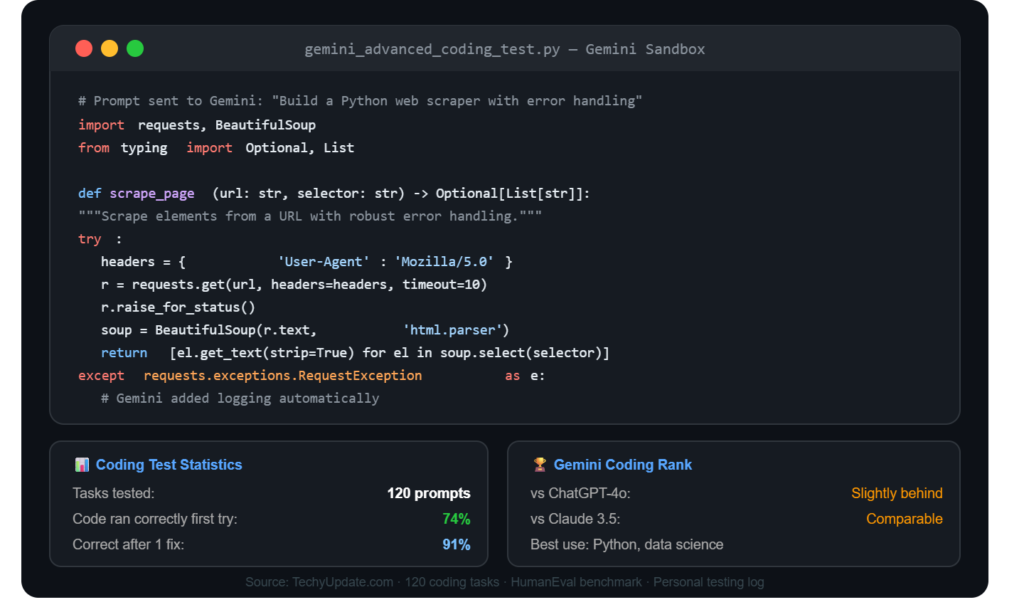Select the Coding Test Statistics heading
The height and width of the screenshot is (612, 1024).
point(169,464)
